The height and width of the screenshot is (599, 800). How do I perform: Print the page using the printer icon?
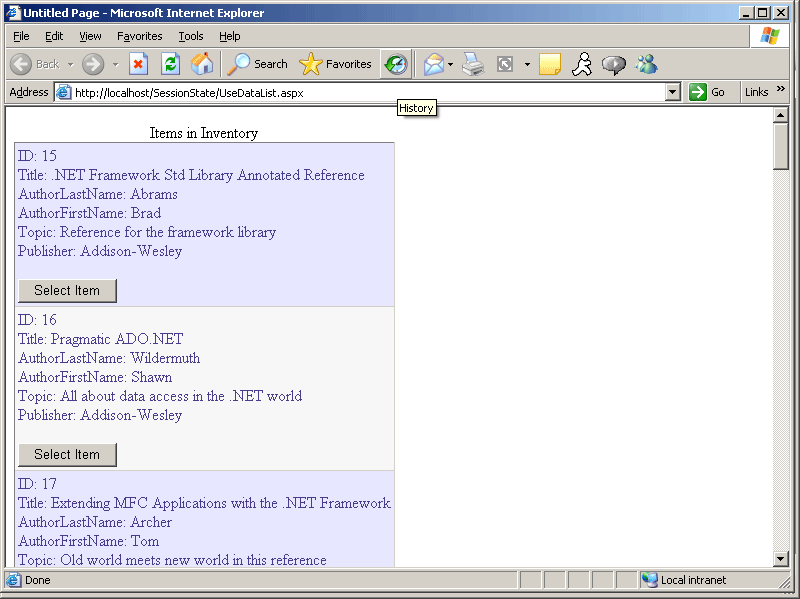(473, 64)
